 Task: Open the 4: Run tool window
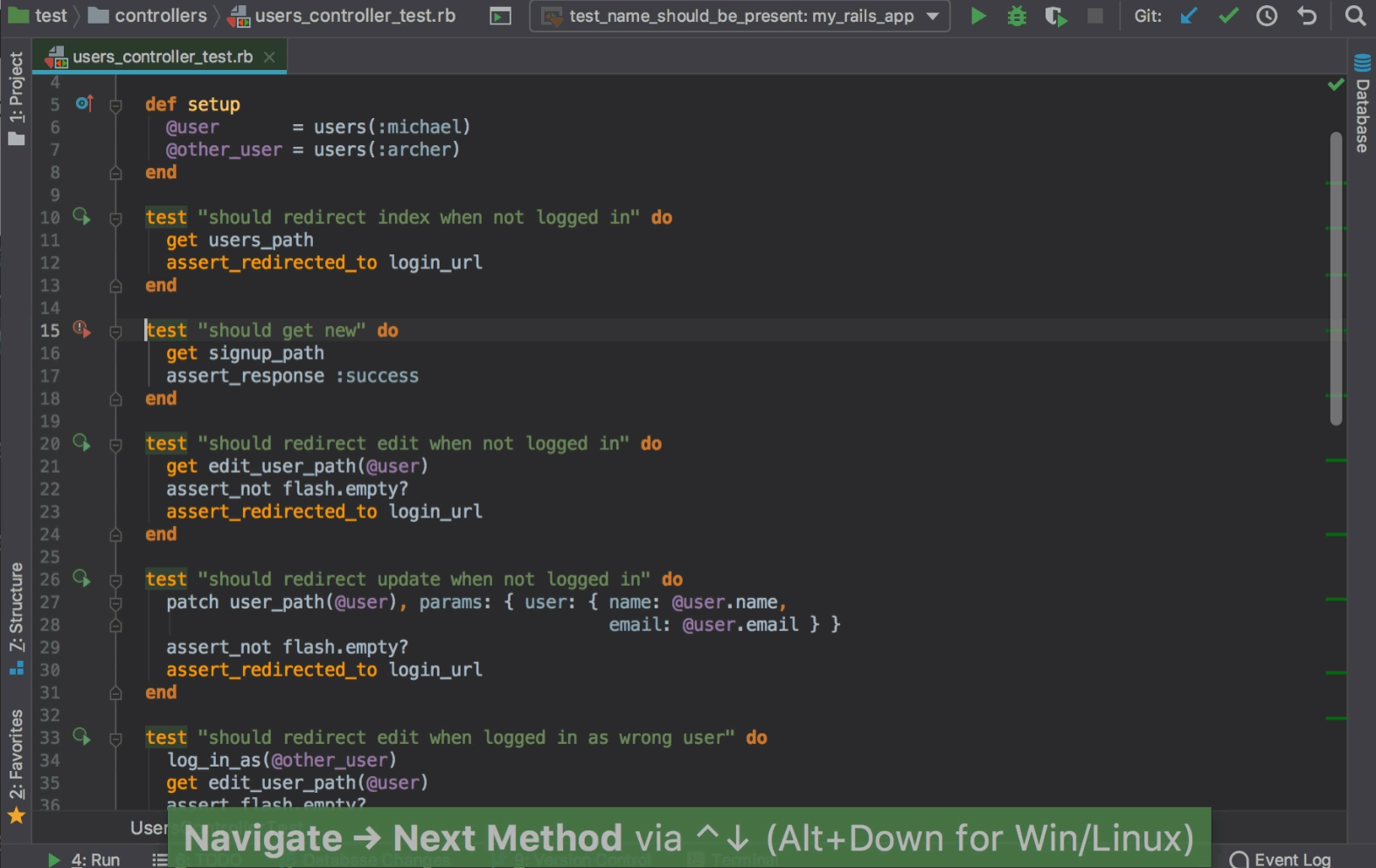click(84, 859)
